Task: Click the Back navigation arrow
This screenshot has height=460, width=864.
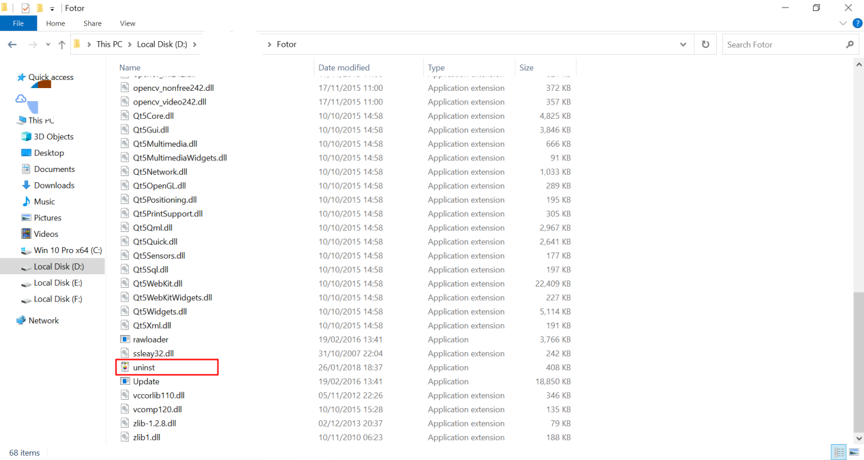Action: coord(12,44)
